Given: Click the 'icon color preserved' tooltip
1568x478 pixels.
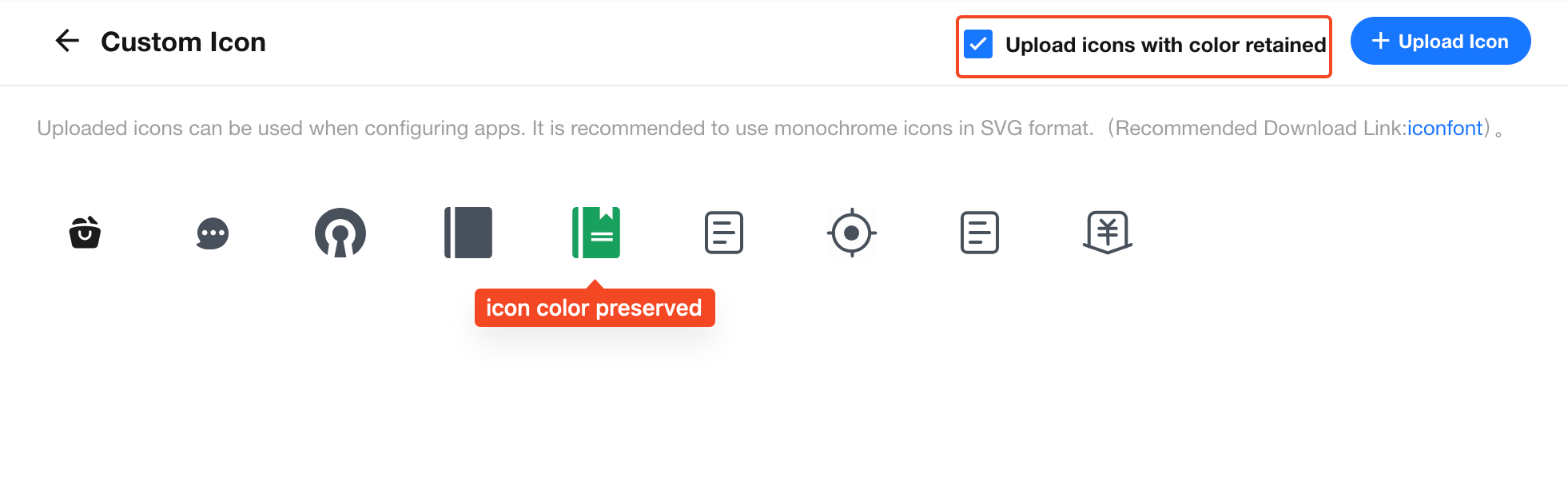Looking at the screenshot, I should pyautogui.click(x=594, y=308).
